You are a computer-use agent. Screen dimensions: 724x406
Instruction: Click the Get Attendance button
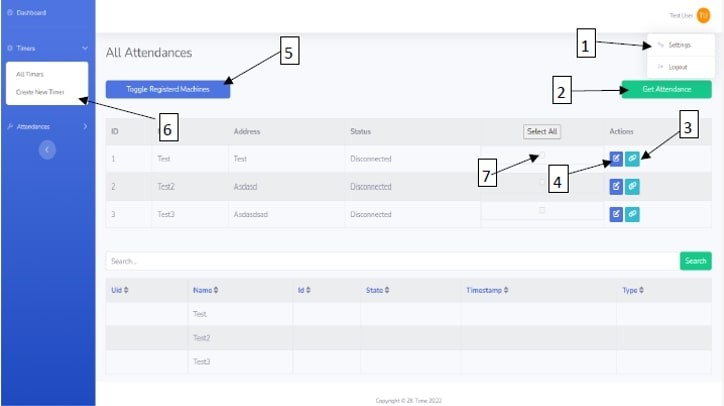coord(666,89)
